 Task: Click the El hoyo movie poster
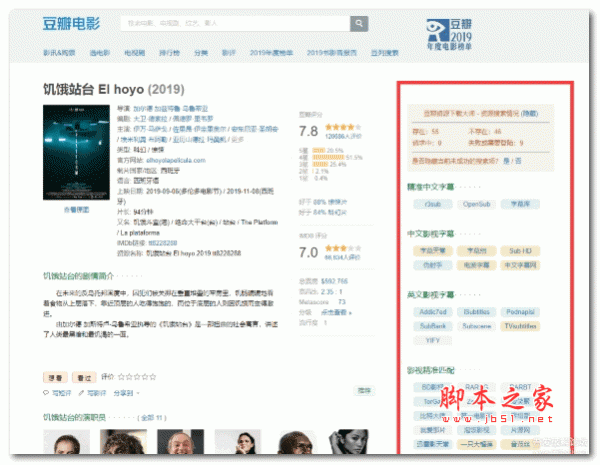click(x=76, y=152)
